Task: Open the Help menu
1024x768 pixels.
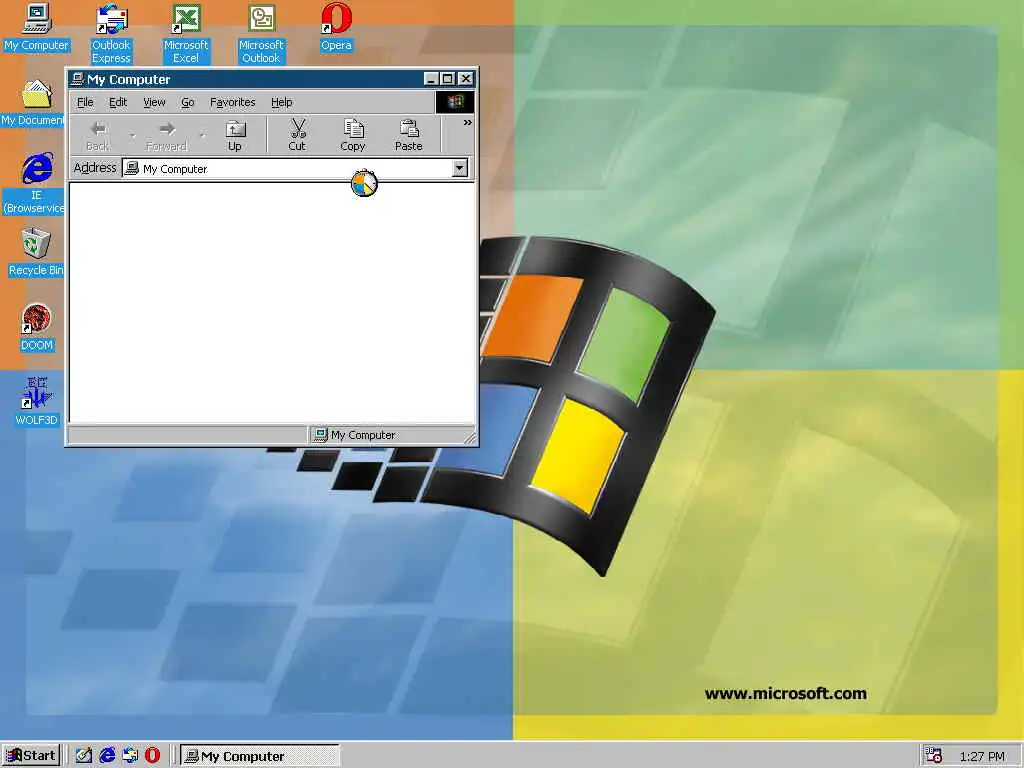Action: tap(281, 102)
